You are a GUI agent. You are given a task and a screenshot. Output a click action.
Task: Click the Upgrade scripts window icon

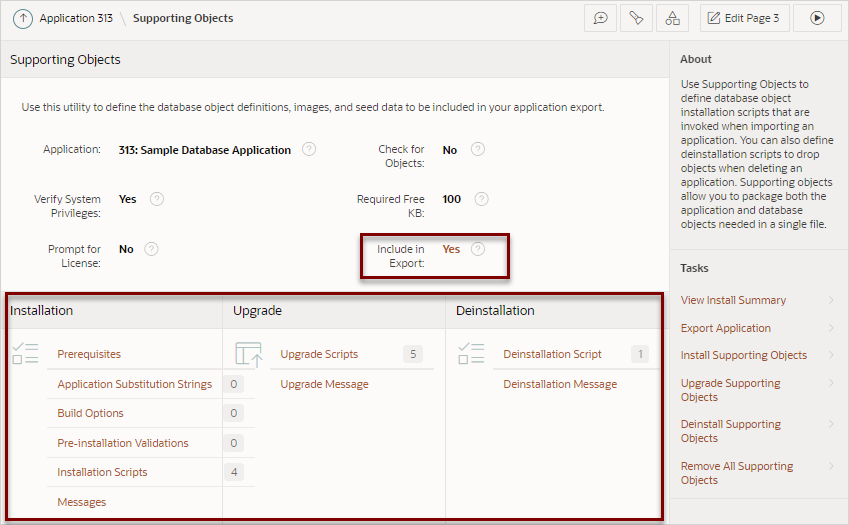pyautogui.click(x=249, y=355)
